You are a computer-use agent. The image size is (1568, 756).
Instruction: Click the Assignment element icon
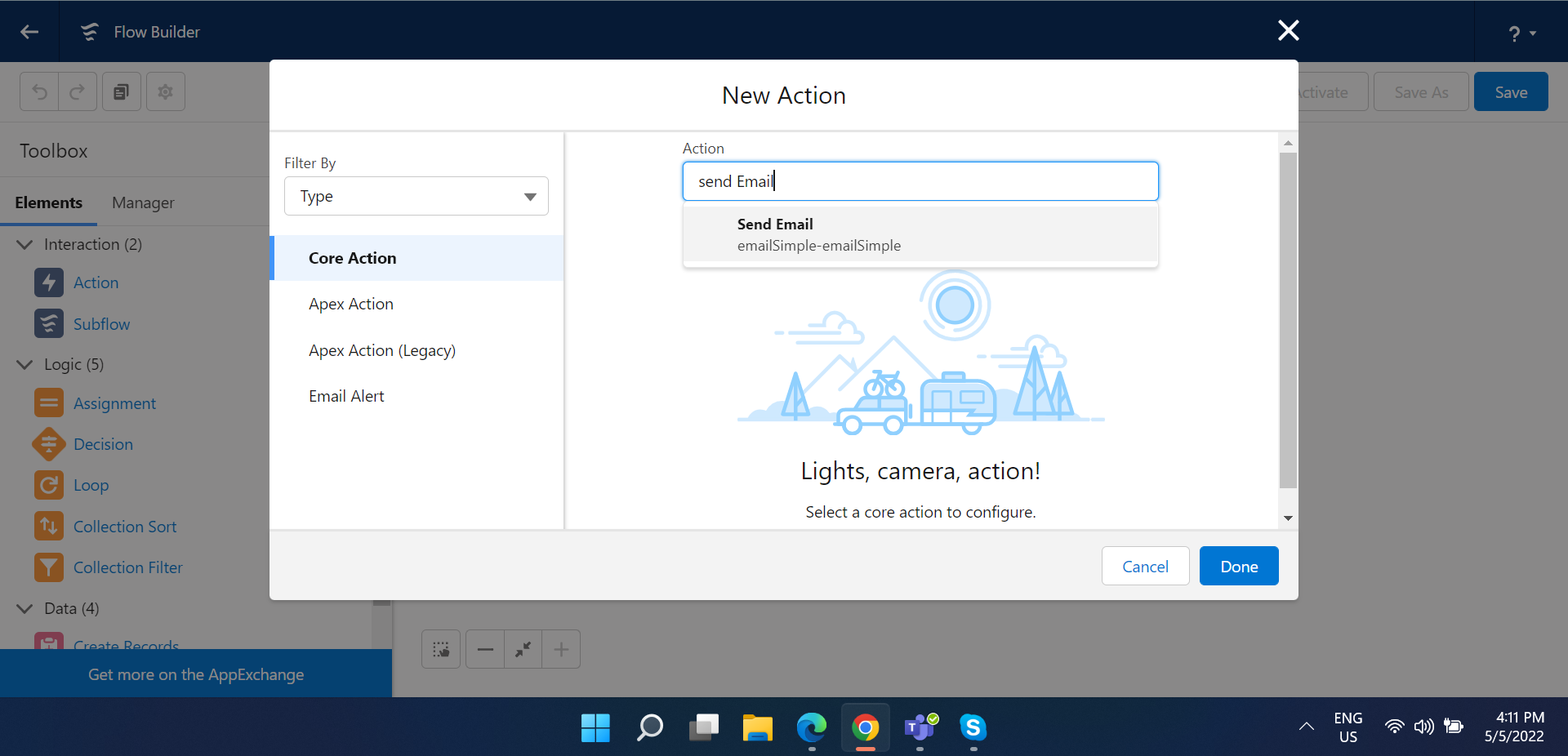point(49,403)
